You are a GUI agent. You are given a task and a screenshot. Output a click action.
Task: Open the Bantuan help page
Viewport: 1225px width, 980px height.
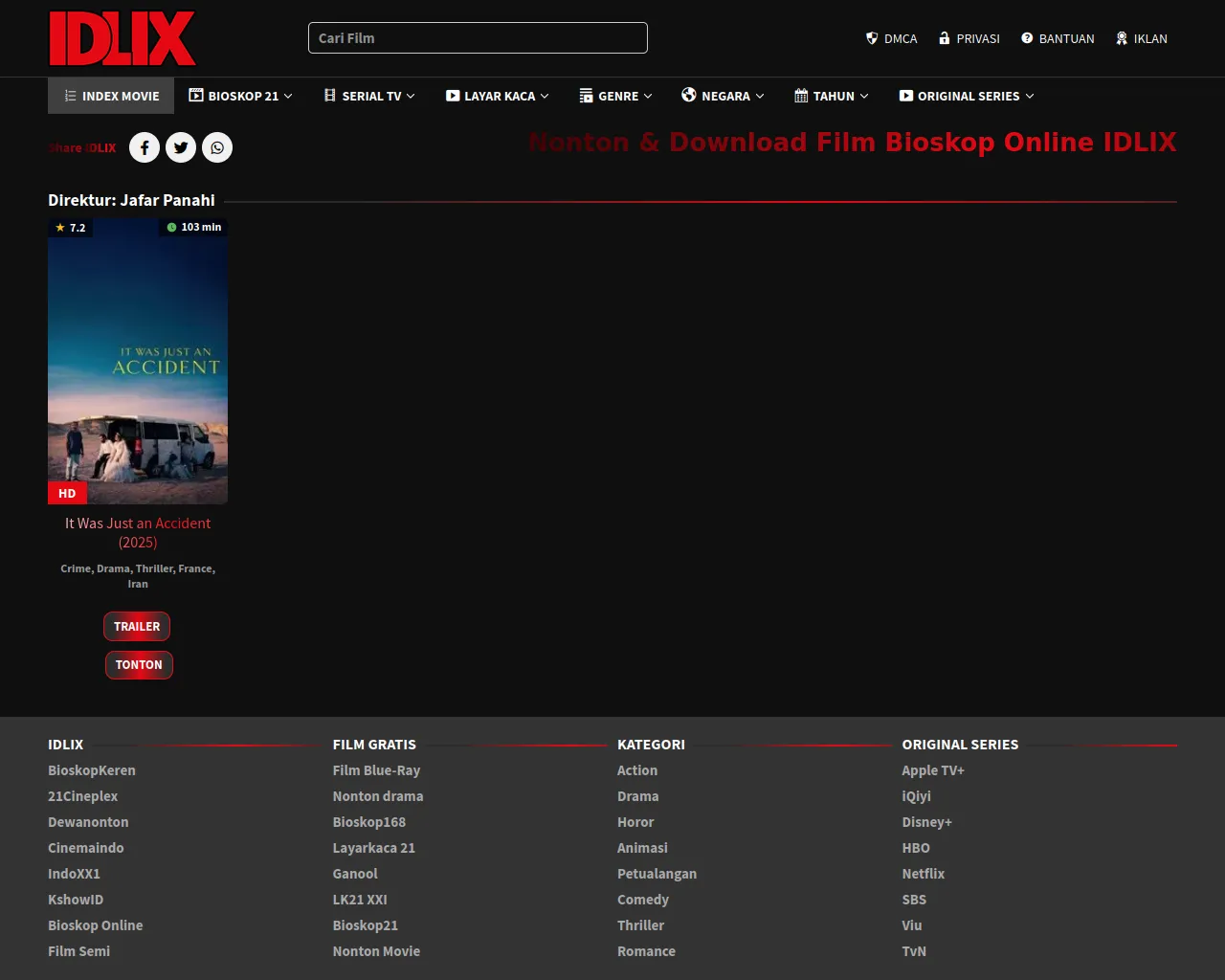click(x=1058, y=38)
